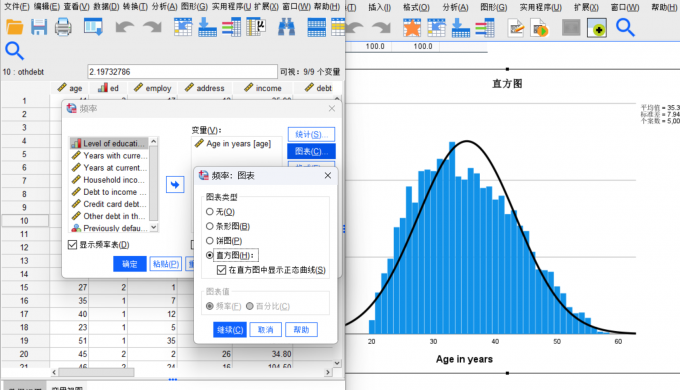Open the run descriptive statistics icon
The image size is (680, 390).
pyautogui.click(x=256, y=27)
